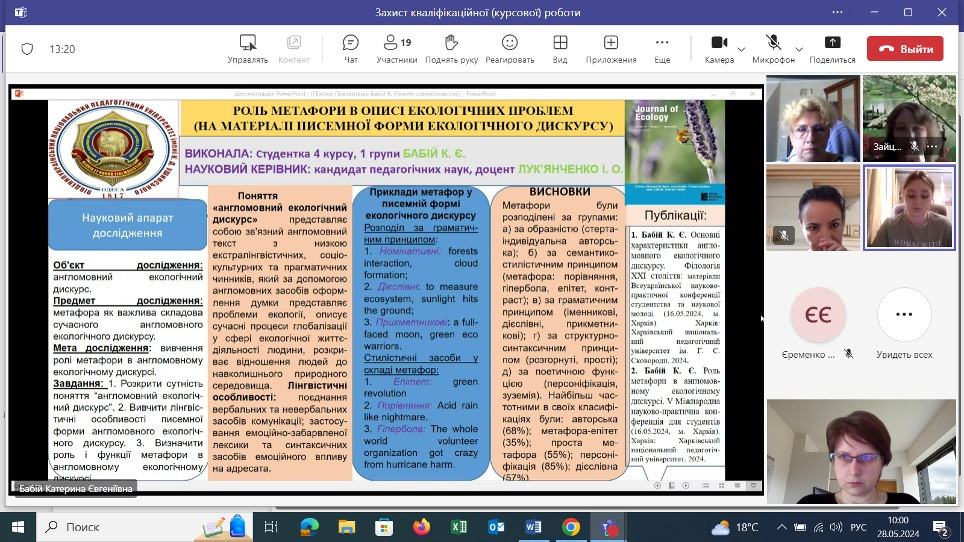Expand microphone options dropdown arrow

point(799,49)
